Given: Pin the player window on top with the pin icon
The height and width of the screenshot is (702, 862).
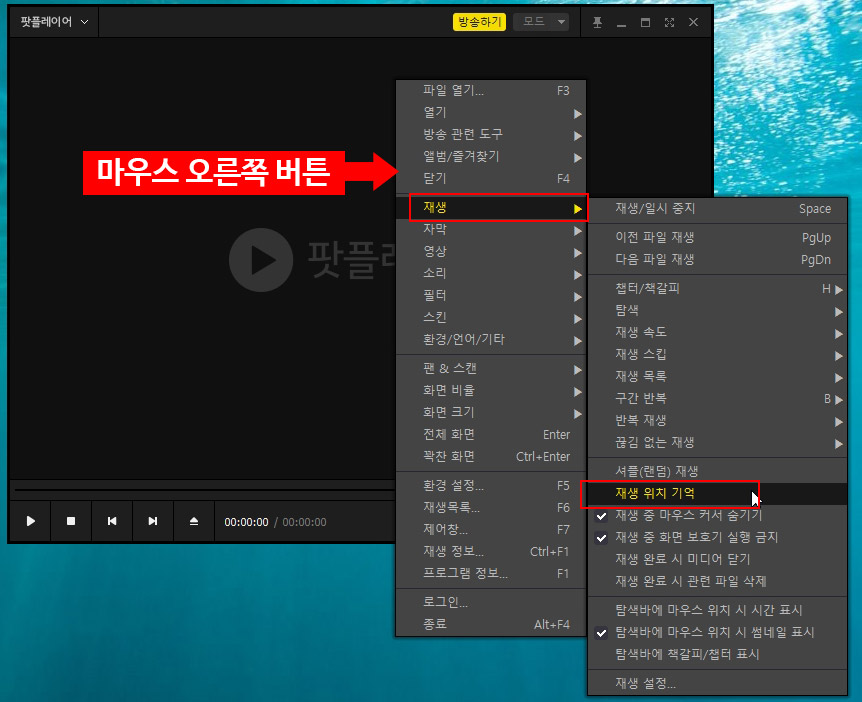Looking at the screenshot, I should point(598,23).
